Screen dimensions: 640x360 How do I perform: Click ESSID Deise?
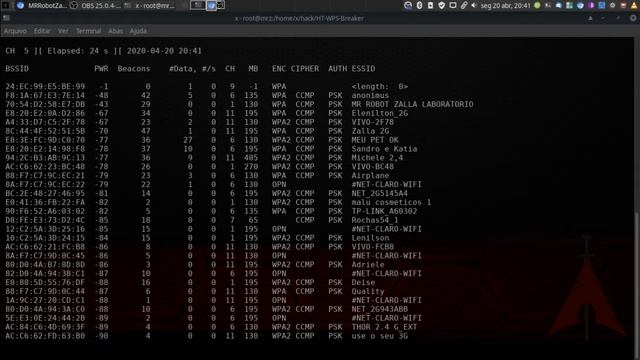[363, 282]
